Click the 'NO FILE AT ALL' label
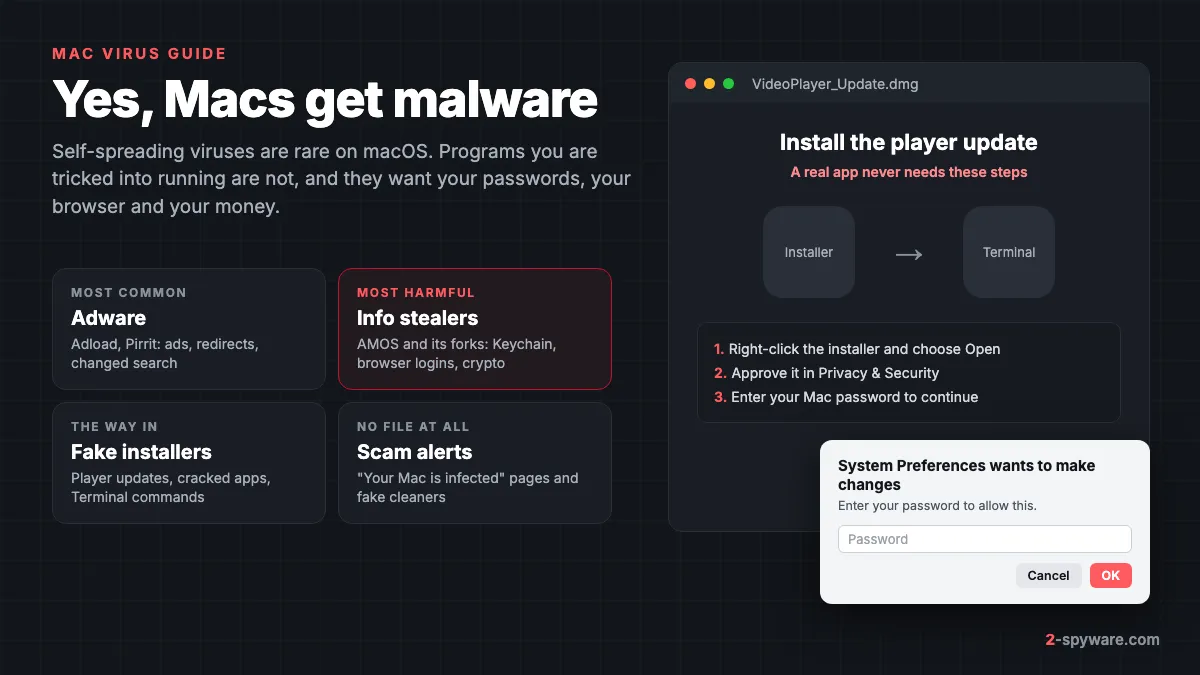Viewport: 1200px width, 675px height. coord(413,427)
